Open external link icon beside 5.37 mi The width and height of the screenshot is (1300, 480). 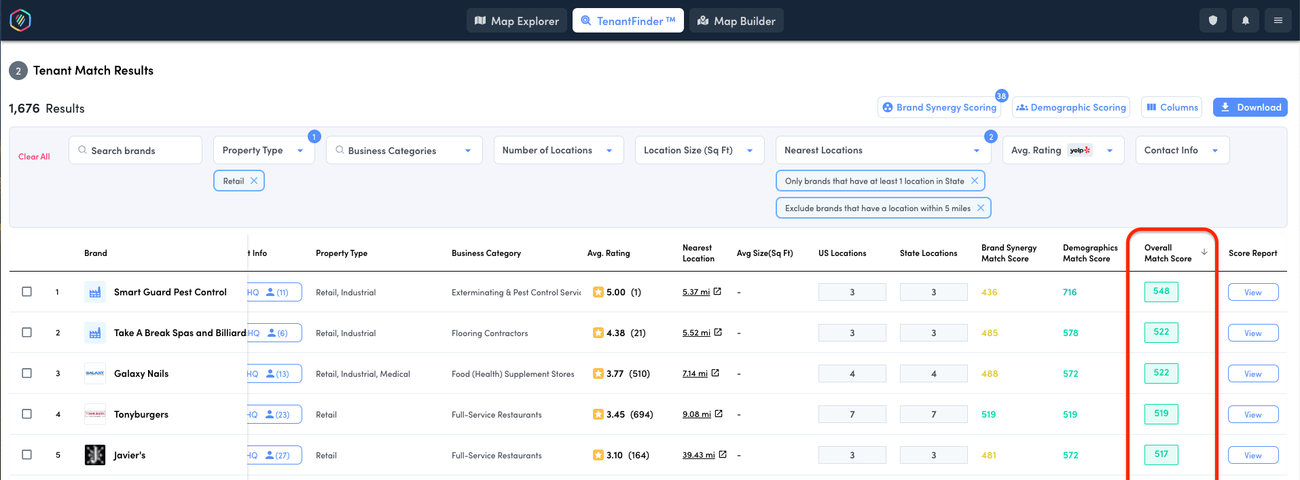pos(718,292)
